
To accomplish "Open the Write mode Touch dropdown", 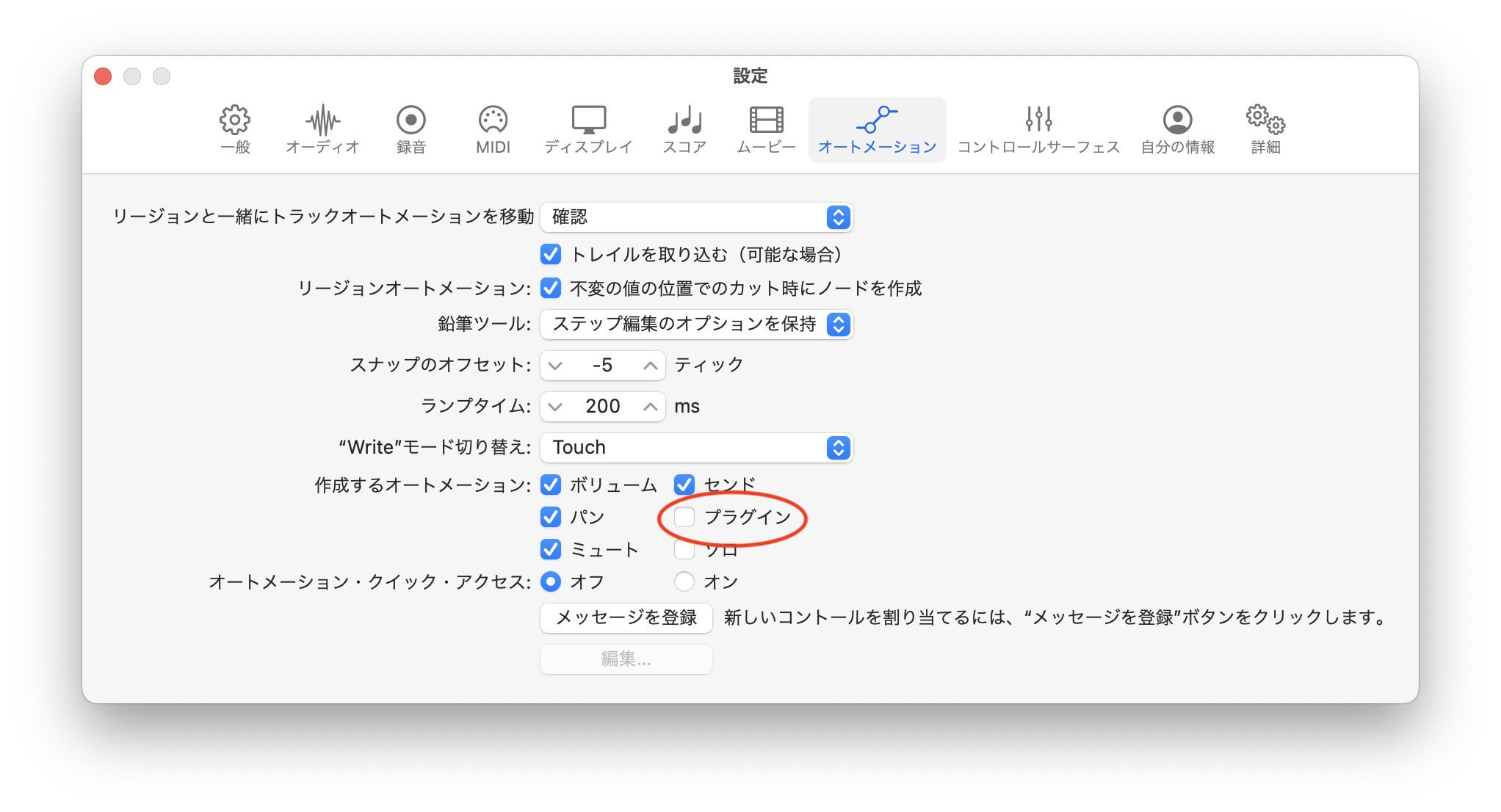I will pyautogui.click(x=696, y=447).
